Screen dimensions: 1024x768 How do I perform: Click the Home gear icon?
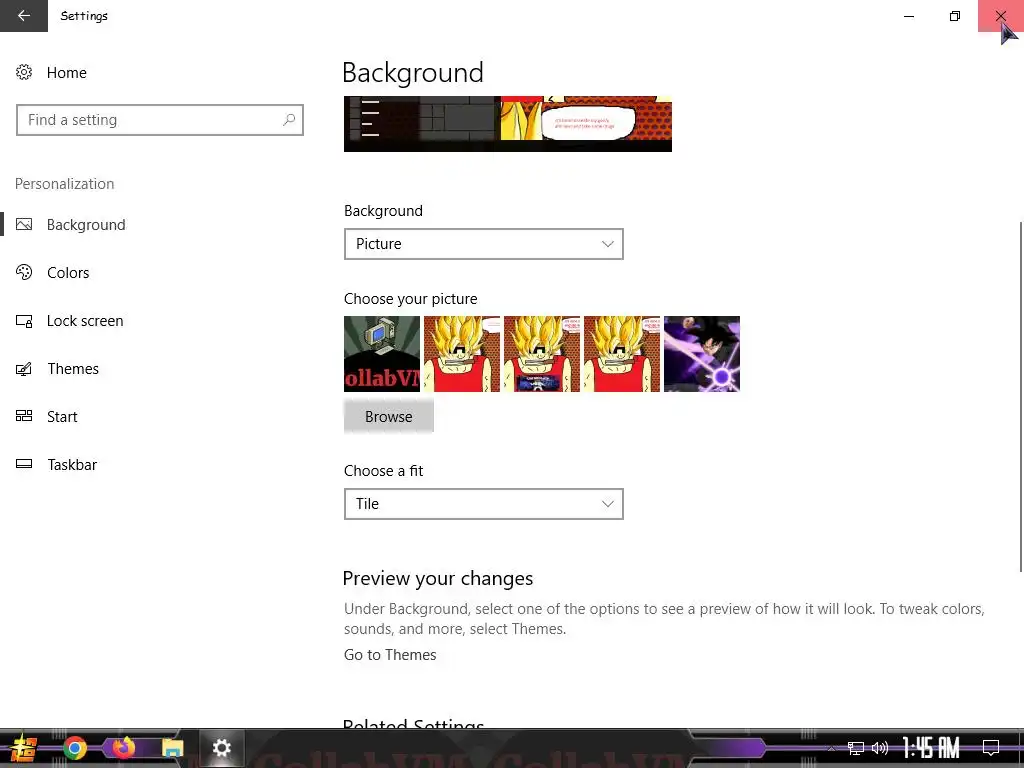(x=24, y=72)
